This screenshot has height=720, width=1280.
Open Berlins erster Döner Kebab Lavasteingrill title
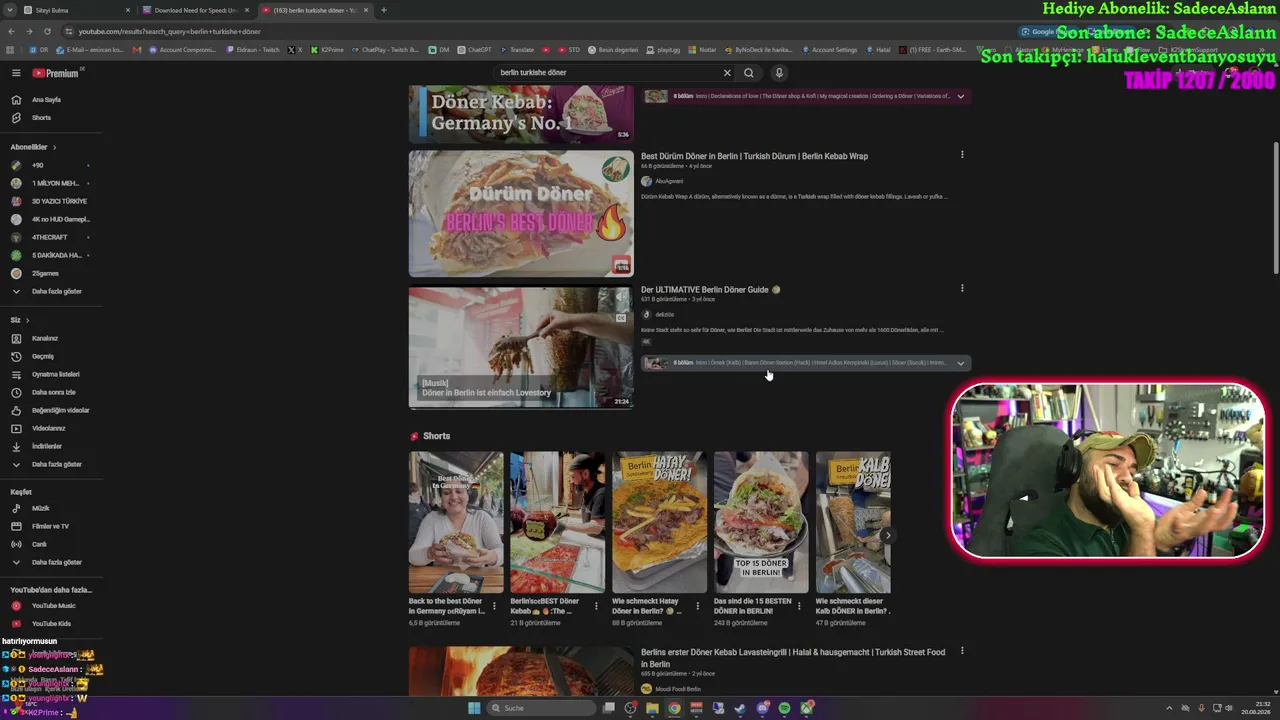point(793,658)
